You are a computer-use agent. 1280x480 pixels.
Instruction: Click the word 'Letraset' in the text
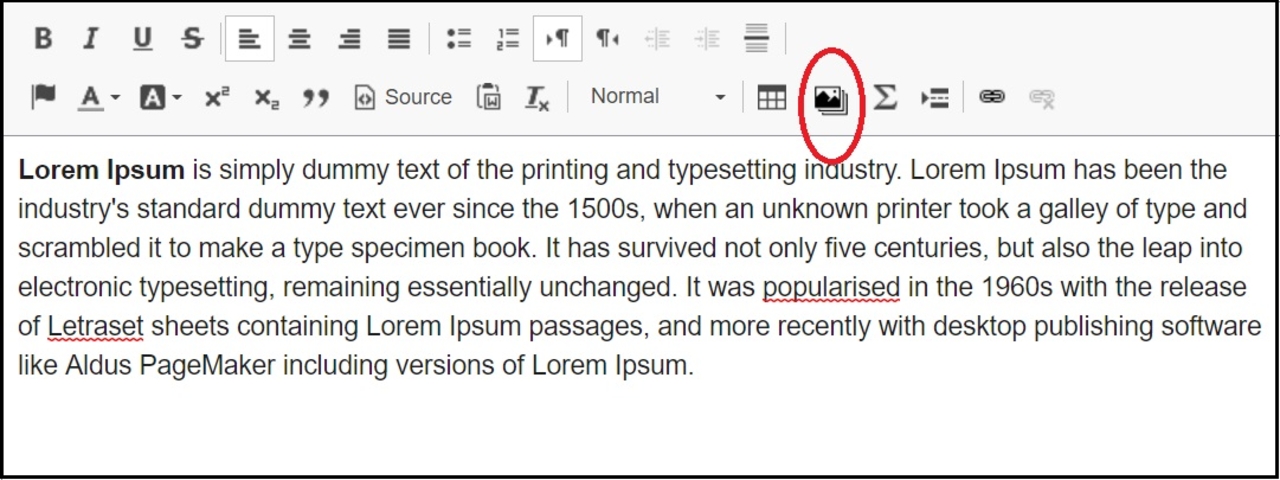click(96, 326)
